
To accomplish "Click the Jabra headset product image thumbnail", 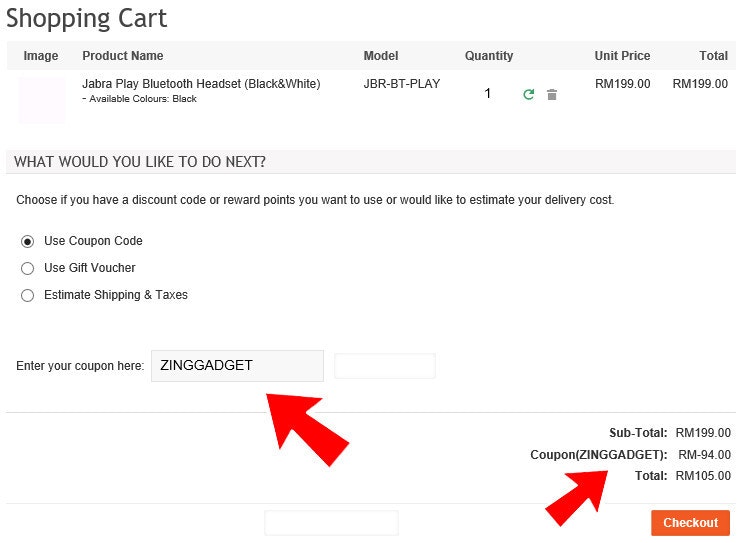I will (42, 101).
